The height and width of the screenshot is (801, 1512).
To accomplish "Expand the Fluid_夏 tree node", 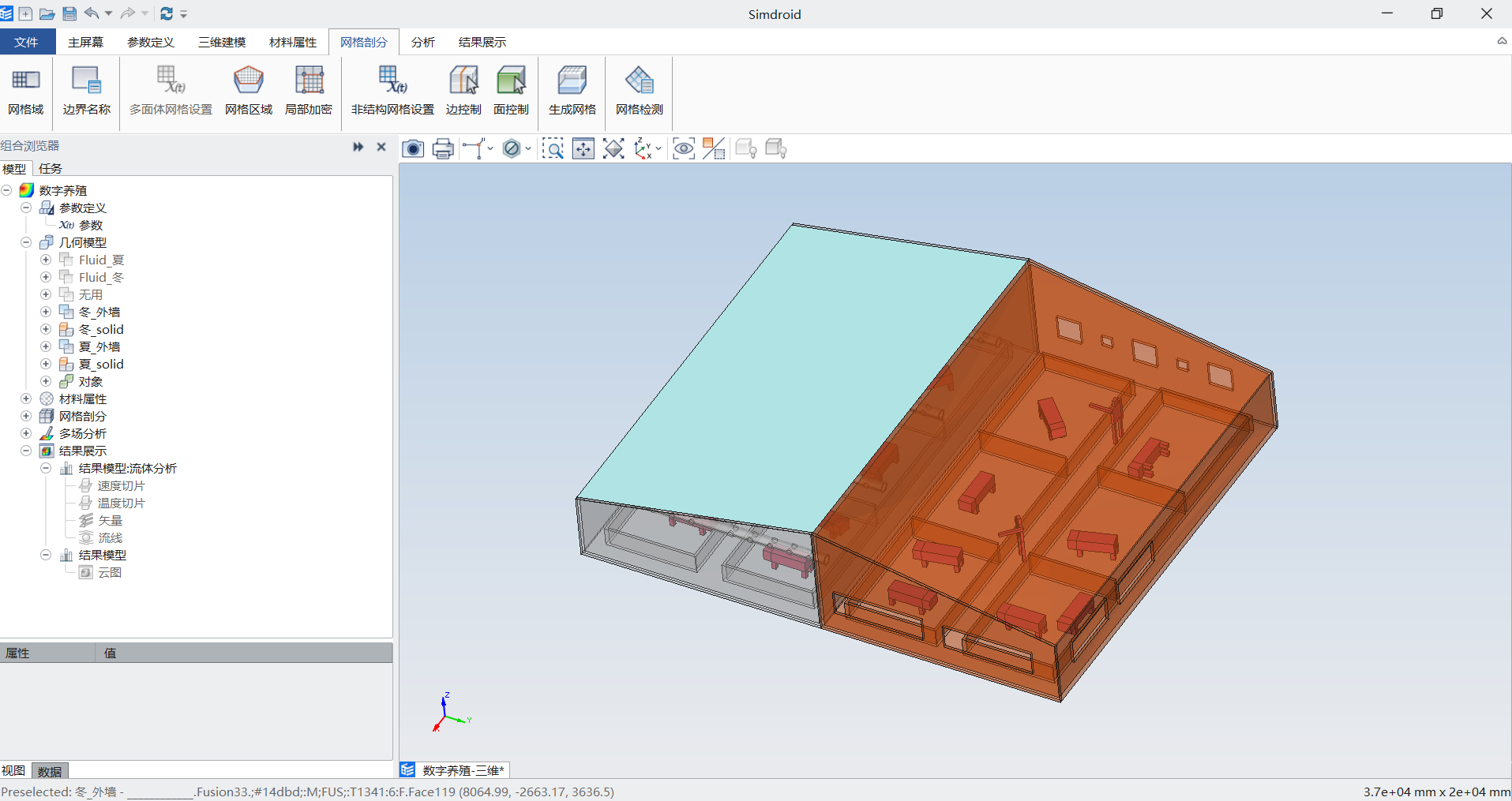I will click(x=46, y=260).
